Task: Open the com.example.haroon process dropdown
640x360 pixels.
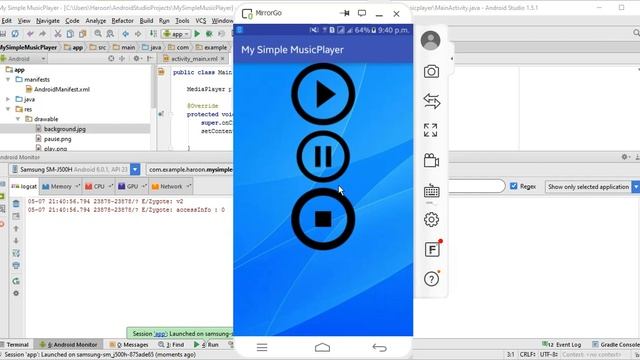Action: [x=189, y=169]
